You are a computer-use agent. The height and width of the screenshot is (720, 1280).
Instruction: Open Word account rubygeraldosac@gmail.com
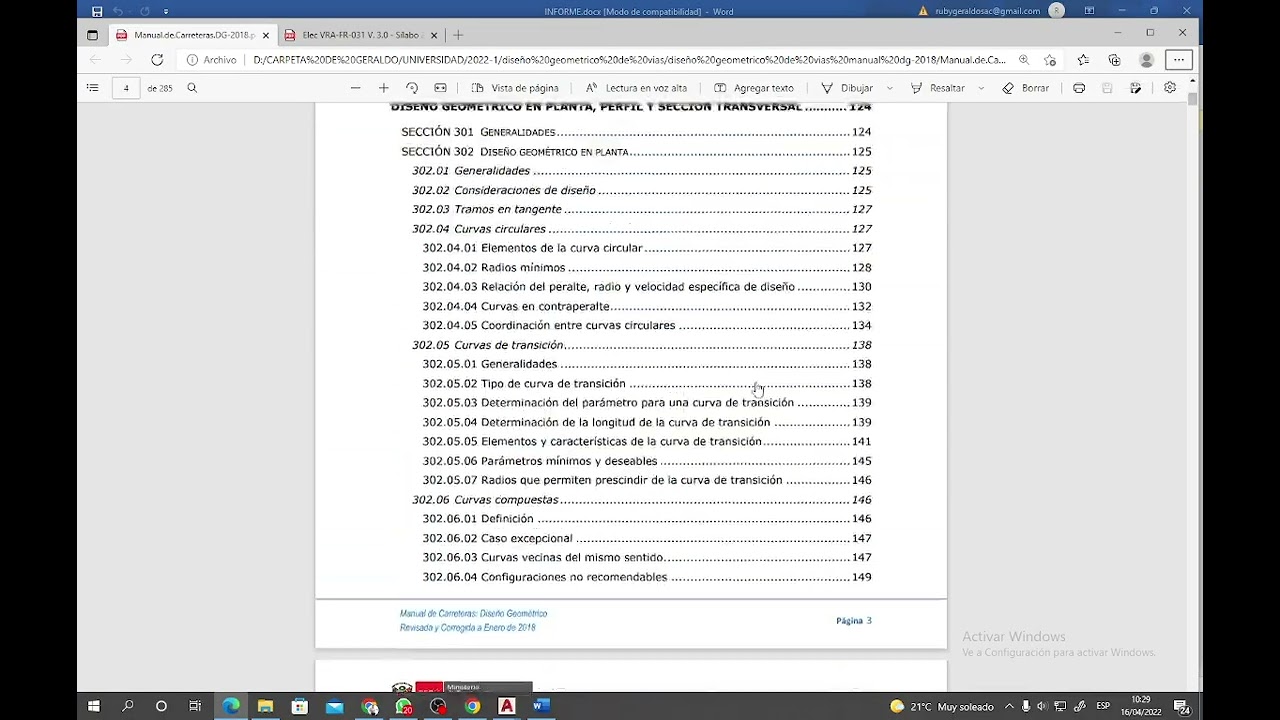tap(987, 11)
